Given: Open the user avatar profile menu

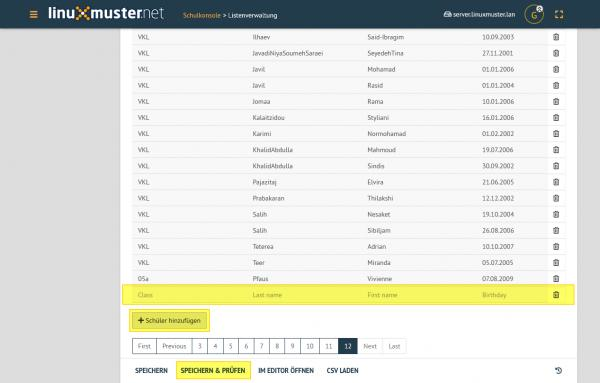Looking at the screenshot, I should (x=534, y=15).
